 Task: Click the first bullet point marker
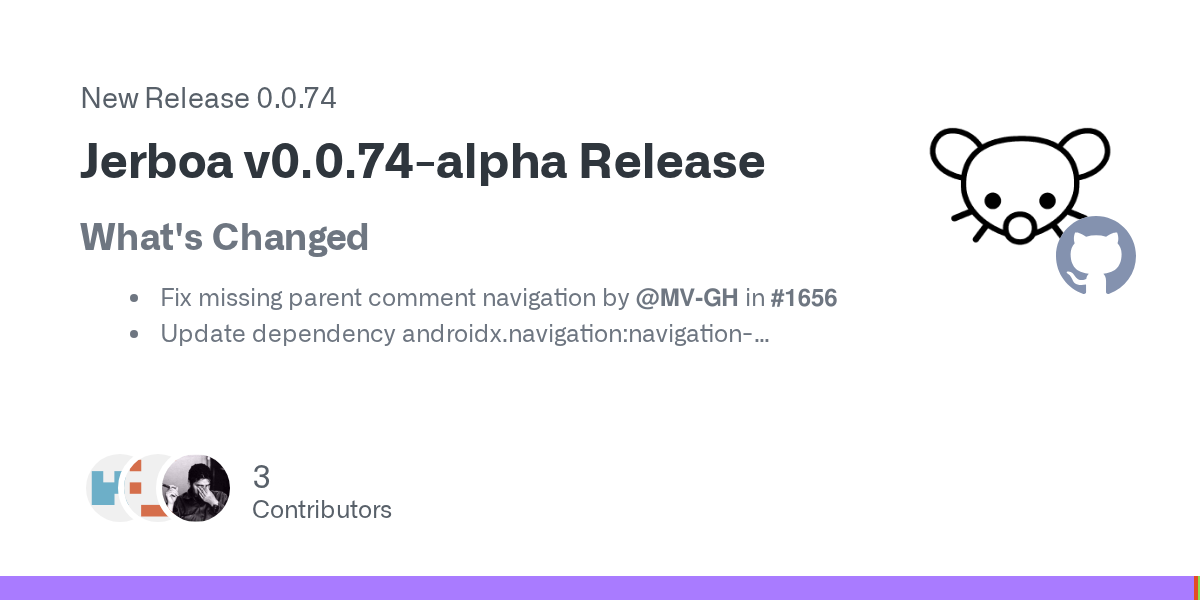(133, 298)
